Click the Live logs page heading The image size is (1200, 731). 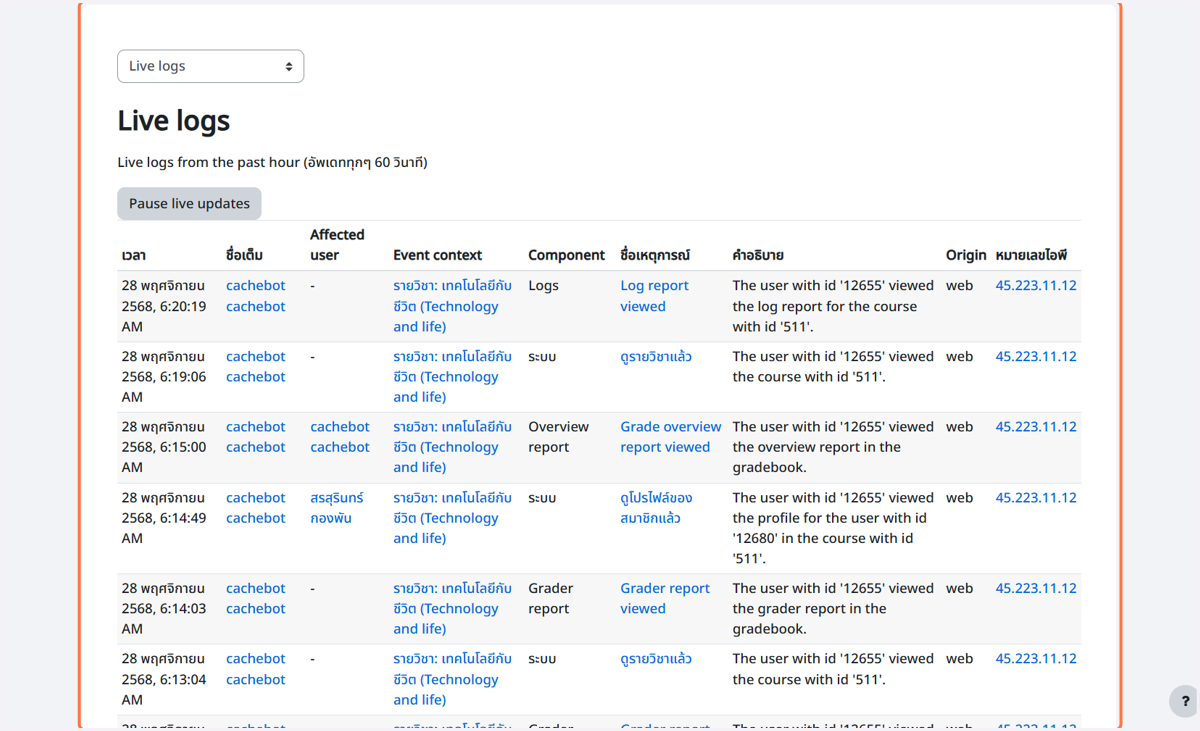(174, 120)
